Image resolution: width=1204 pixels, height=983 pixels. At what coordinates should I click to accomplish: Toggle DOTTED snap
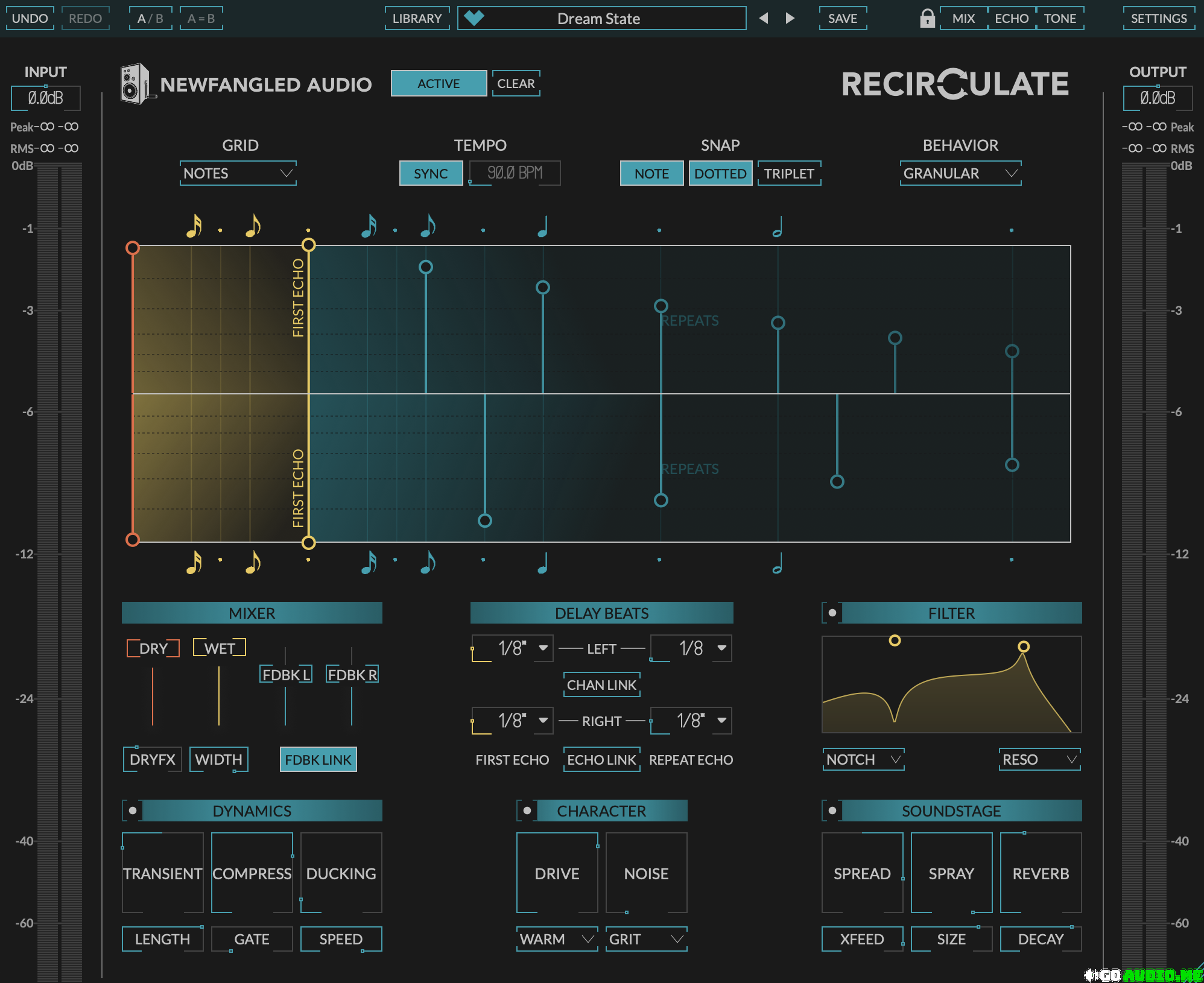click(x=720, y=173)
